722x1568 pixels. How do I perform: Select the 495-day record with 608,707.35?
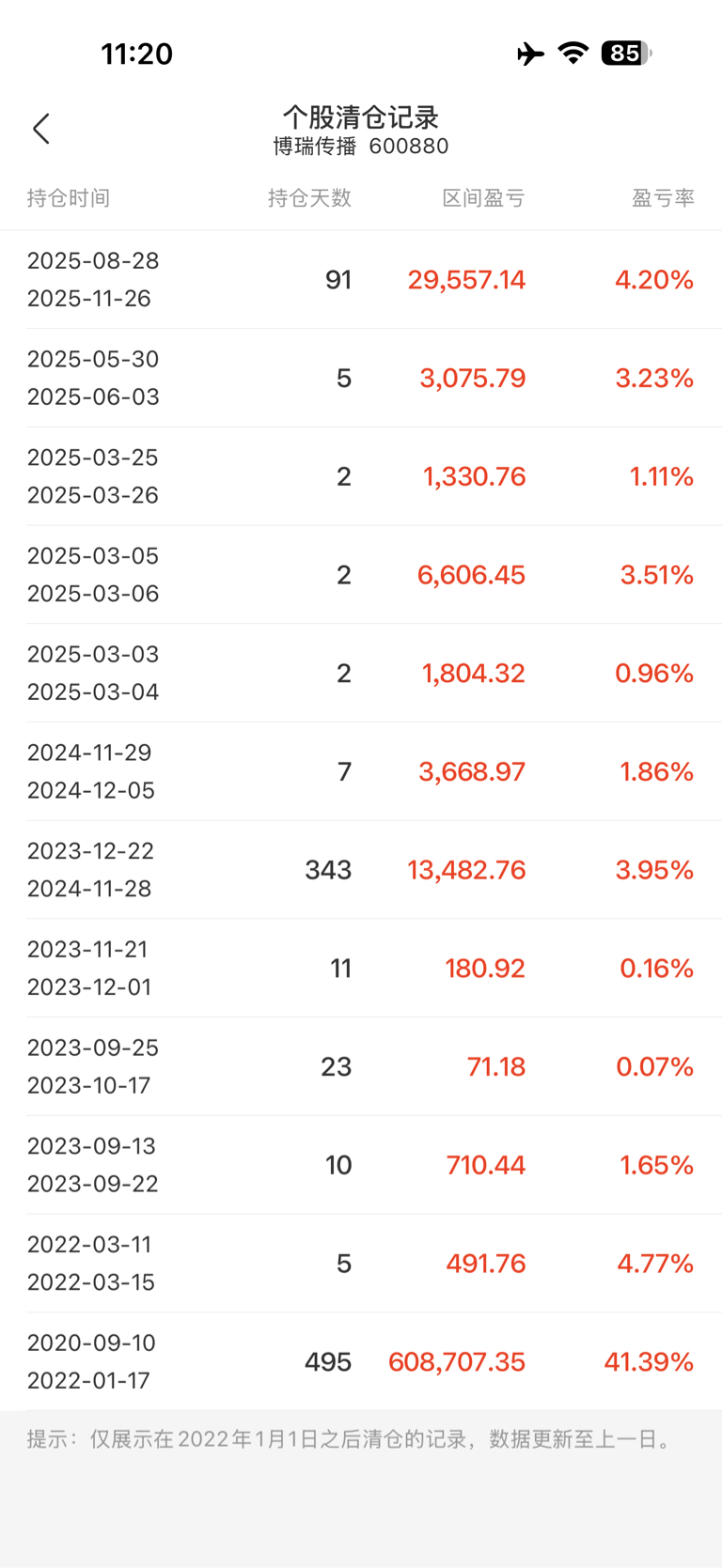[x=361, y=1361]
